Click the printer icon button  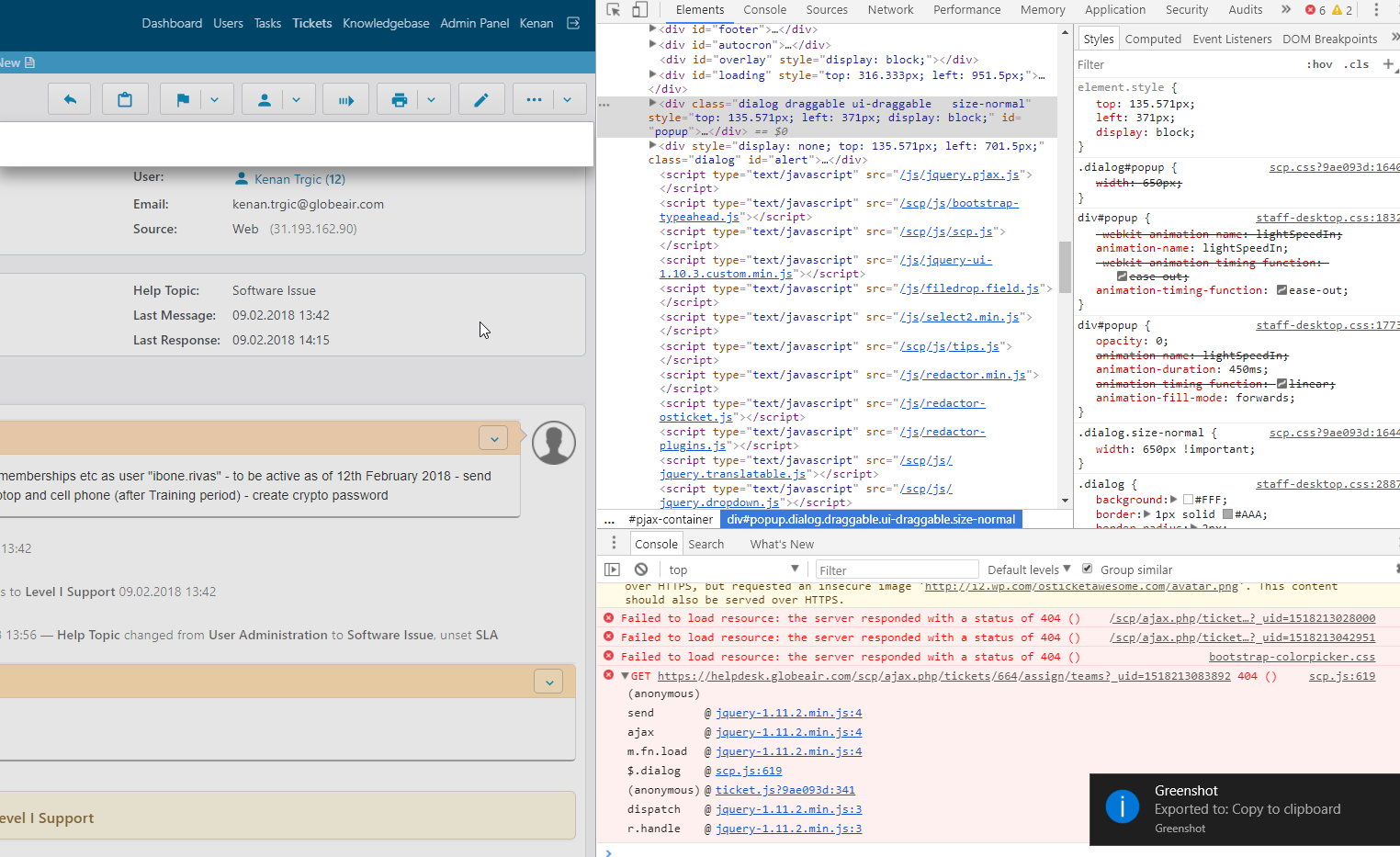point(400,100)
